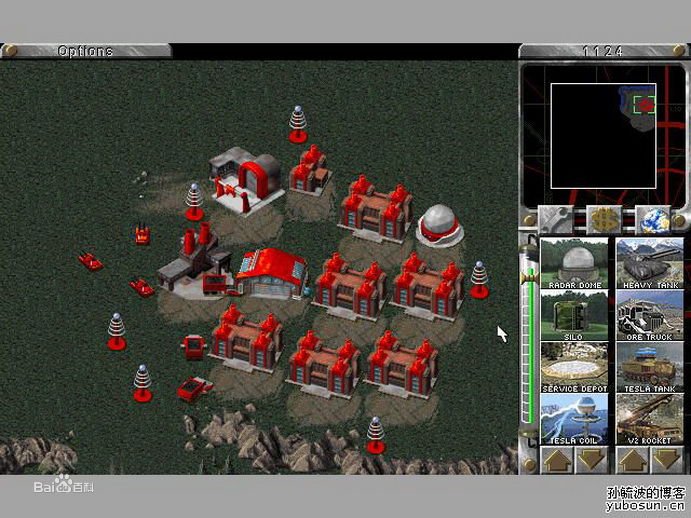
Task: Toggle sell mode with dollar button
Action: coord(603,219)
